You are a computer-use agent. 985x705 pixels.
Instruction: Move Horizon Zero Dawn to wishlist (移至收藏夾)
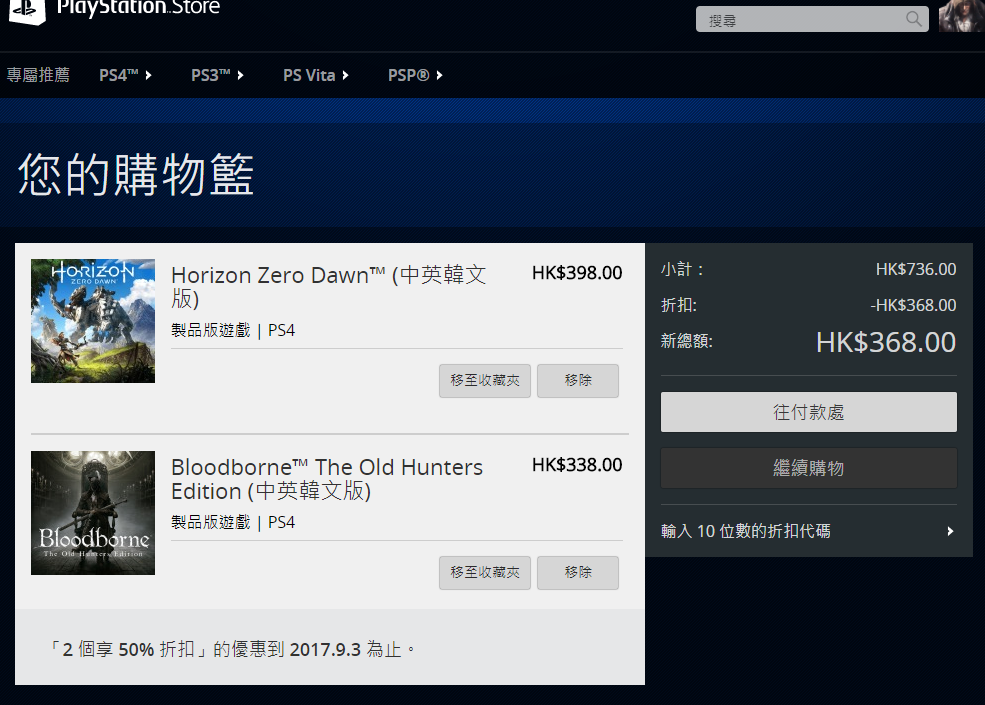pos(485,381)
